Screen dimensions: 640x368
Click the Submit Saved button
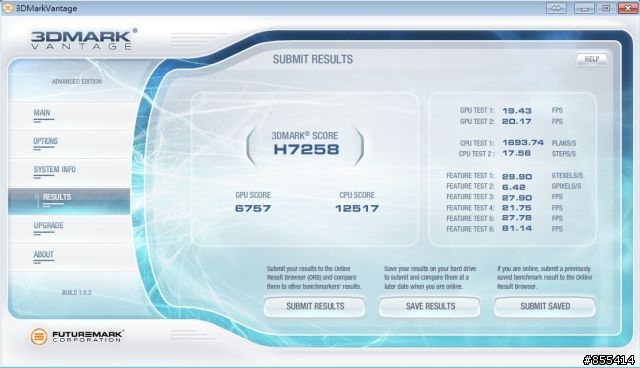(545, 306)
